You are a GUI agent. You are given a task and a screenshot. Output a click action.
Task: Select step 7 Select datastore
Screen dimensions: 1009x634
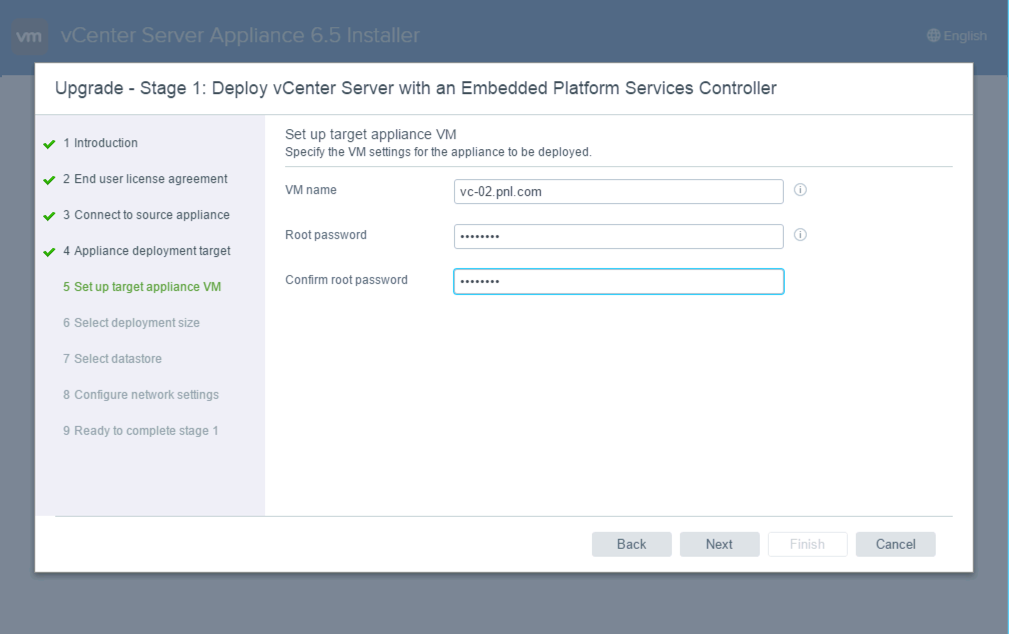tap(112, 359)
